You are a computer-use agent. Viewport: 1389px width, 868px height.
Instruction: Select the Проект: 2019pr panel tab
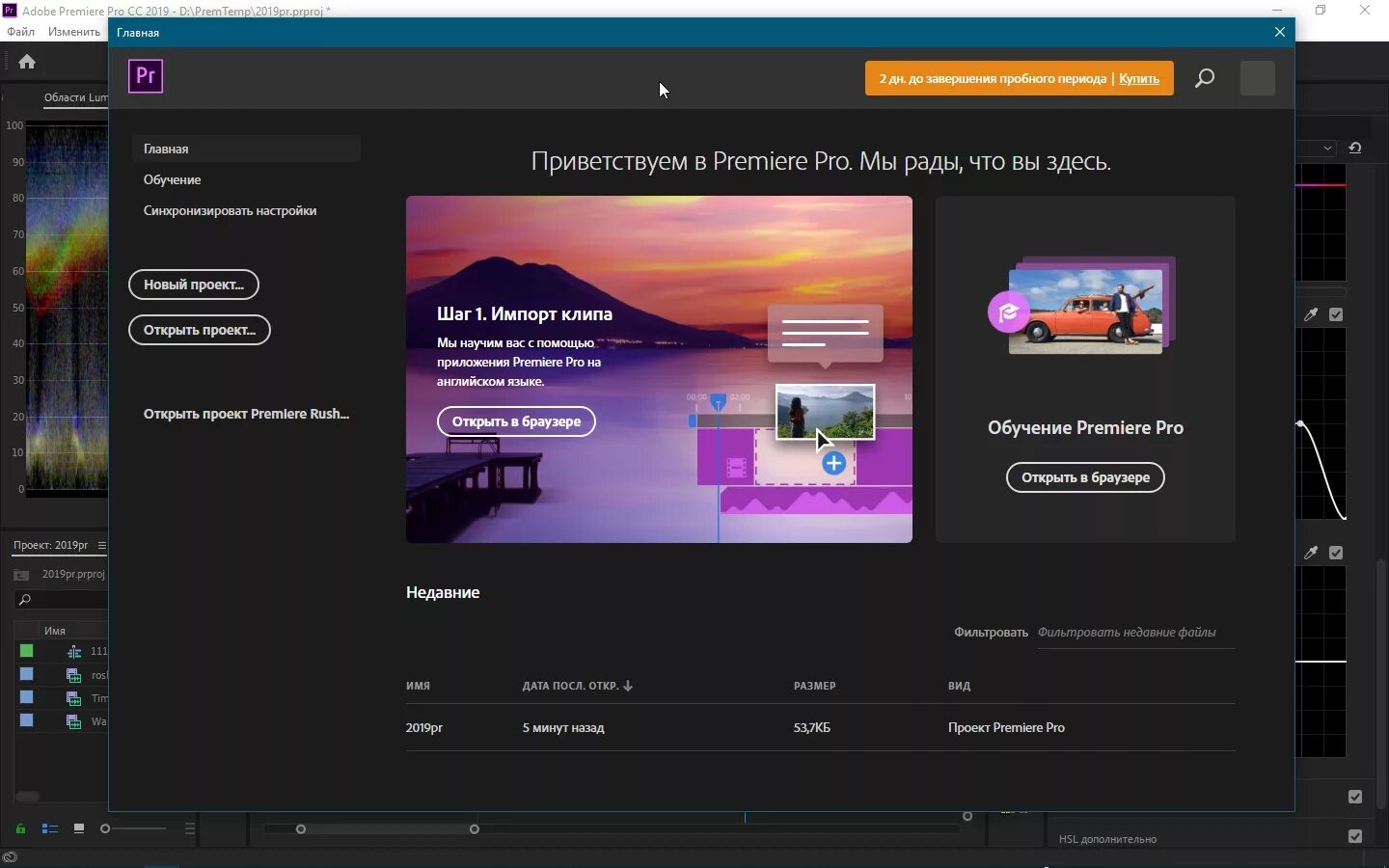[x=50, y=545]
